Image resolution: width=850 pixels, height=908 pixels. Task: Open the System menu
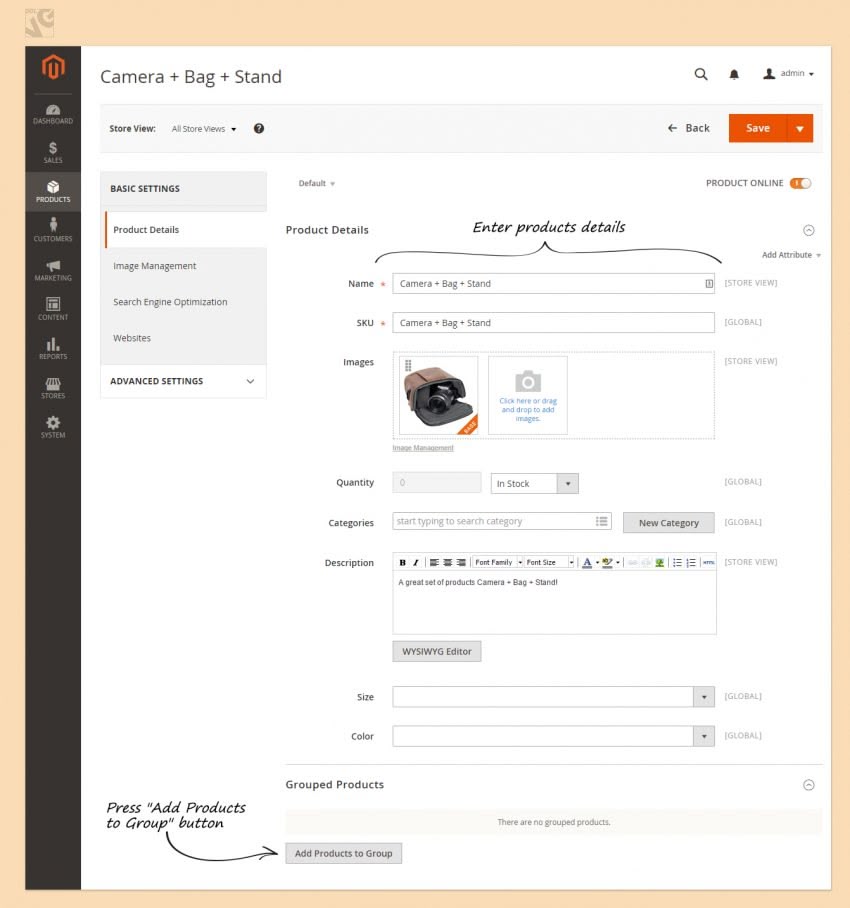point(53,427)
